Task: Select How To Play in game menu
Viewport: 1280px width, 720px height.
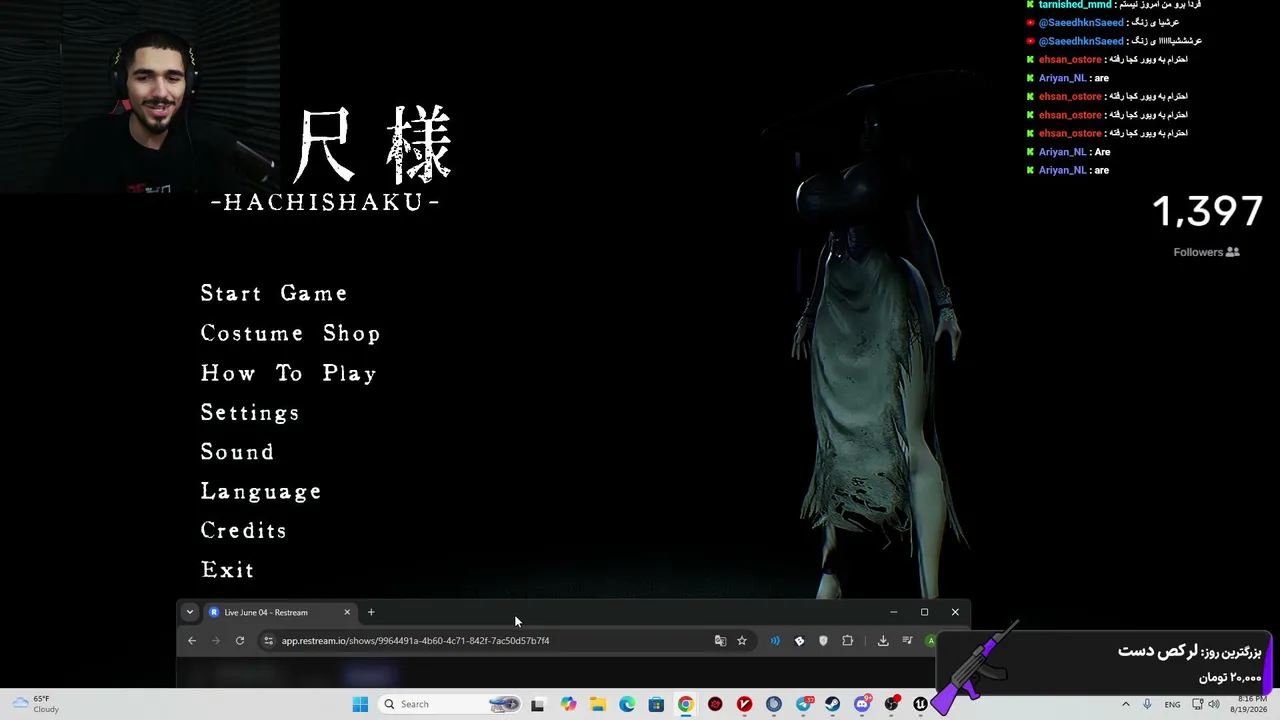Action: point(288,373)
